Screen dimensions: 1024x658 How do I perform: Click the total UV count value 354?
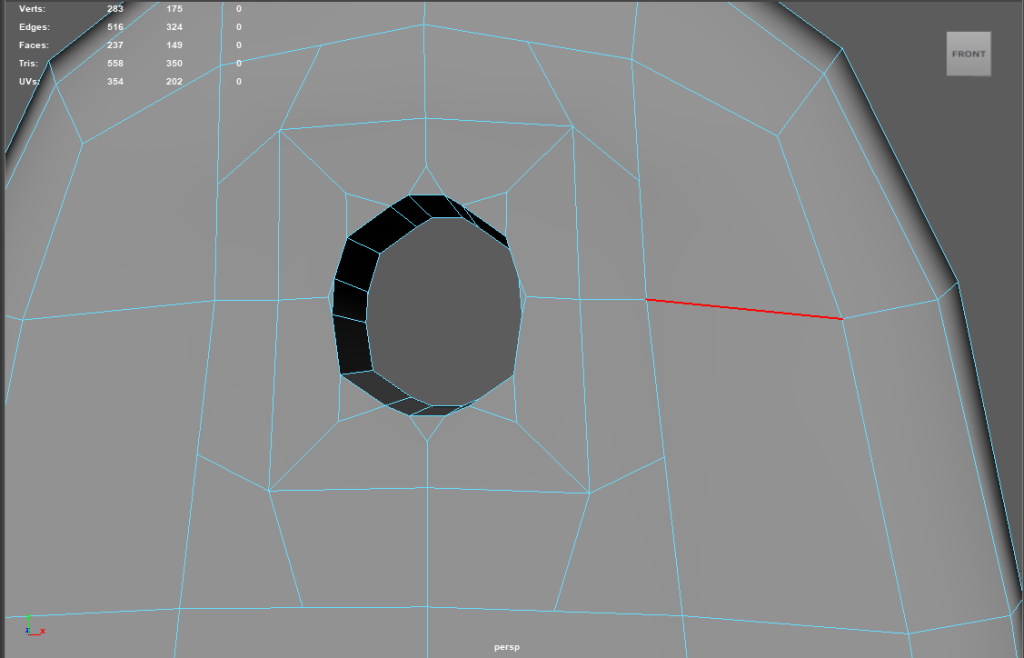[115, 81]
